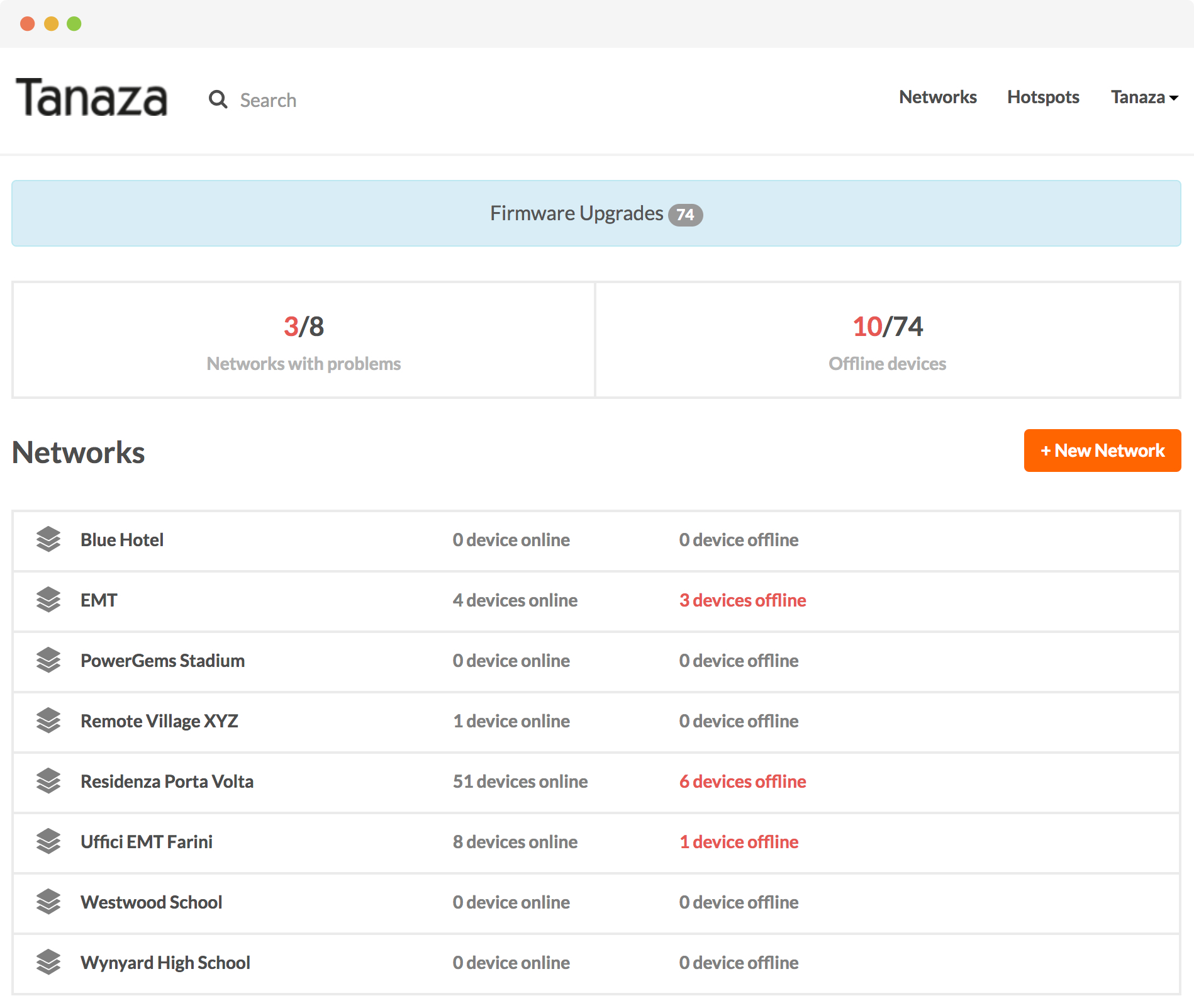Click '1 device offline' for Uffici EMT Farini
1194x1008 pixels.
[x=739, y=842]
